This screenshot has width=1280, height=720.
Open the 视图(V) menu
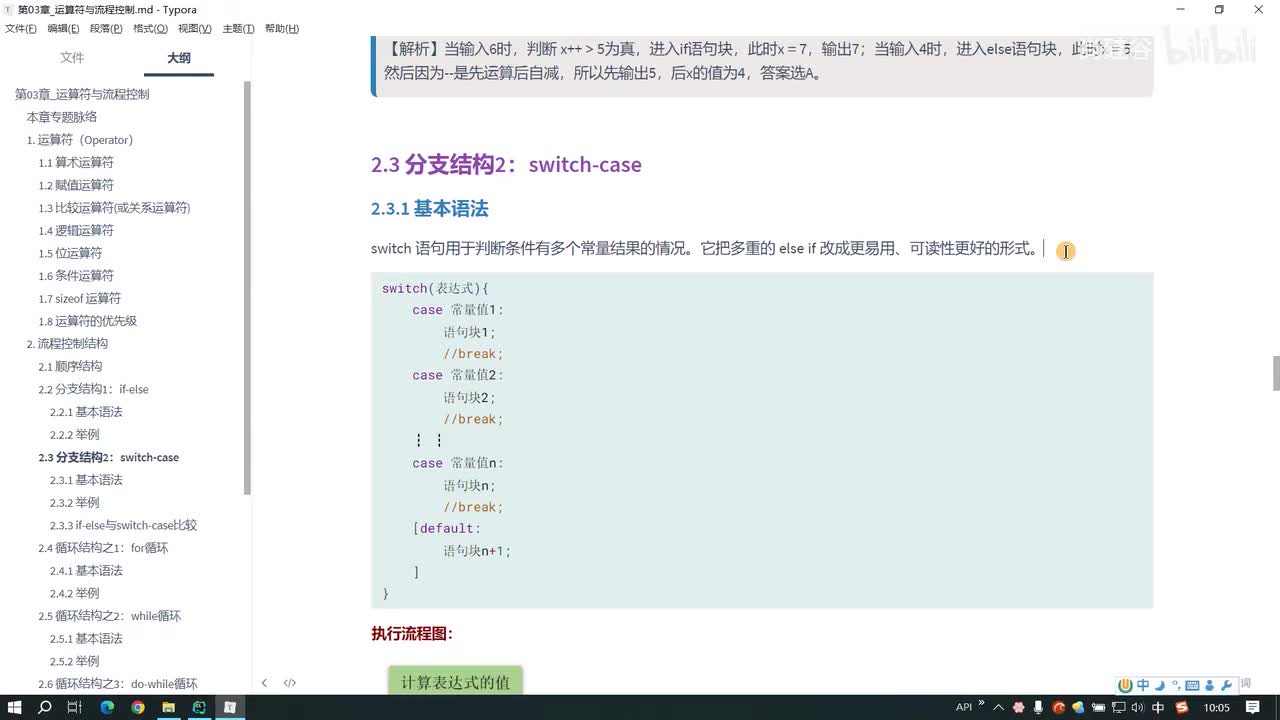click(194, 29)
